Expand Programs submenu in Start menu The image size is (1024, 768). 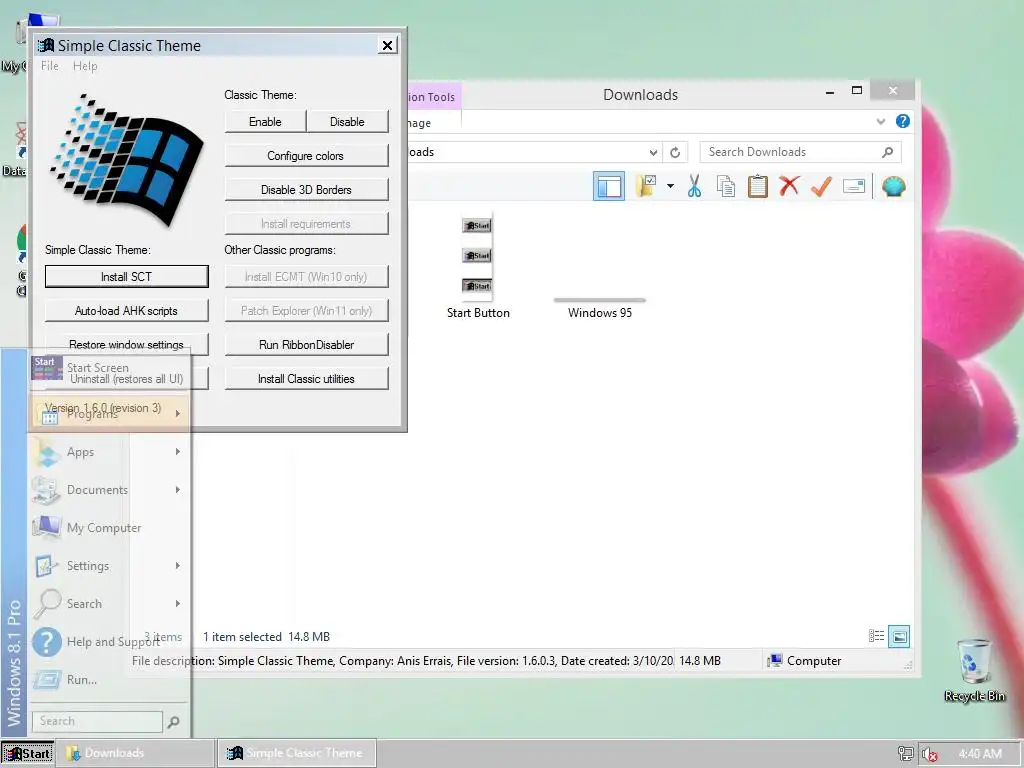tap(110, 413)
